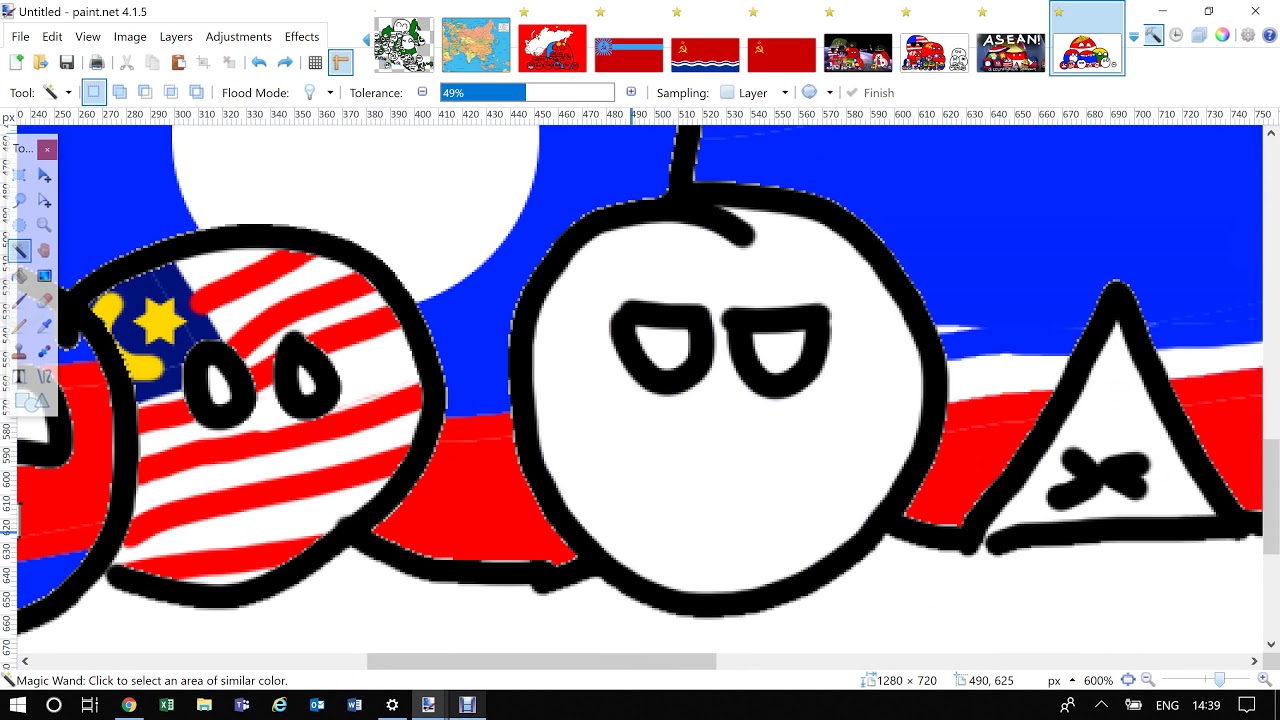The image size is (1280, 720).
Task: Redo the last undone action
Action: tap(285, 62)
